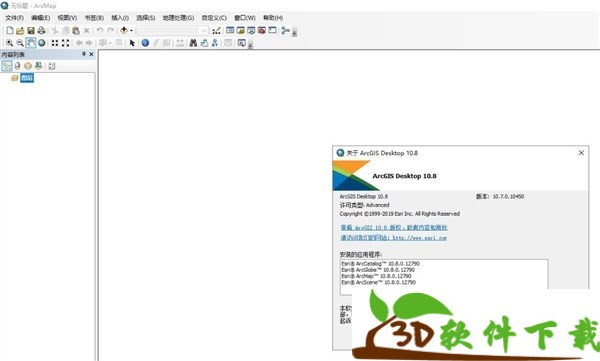Select 'Esri® ArcCatalog™ 10.8.0.12790' in installed list
Image resolution: width=600 pixels, height=361 pixels.
[381, 264]
